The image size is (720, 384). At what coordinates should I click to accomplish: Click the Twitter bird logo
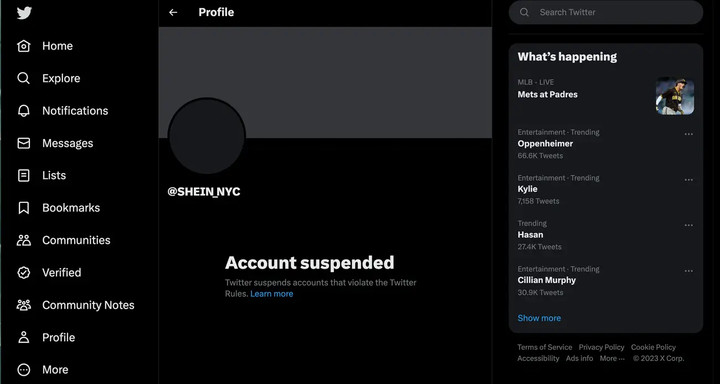tap(24, 12)
